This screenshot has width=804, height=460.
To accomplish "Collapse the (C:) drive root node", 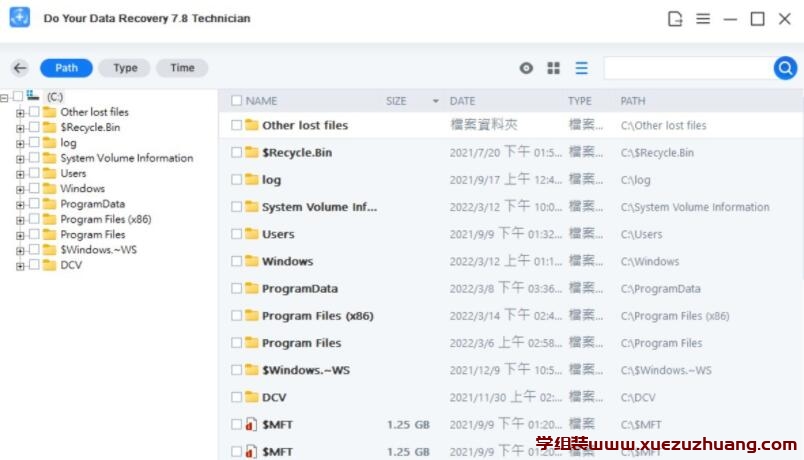I will tap(5, 97).
